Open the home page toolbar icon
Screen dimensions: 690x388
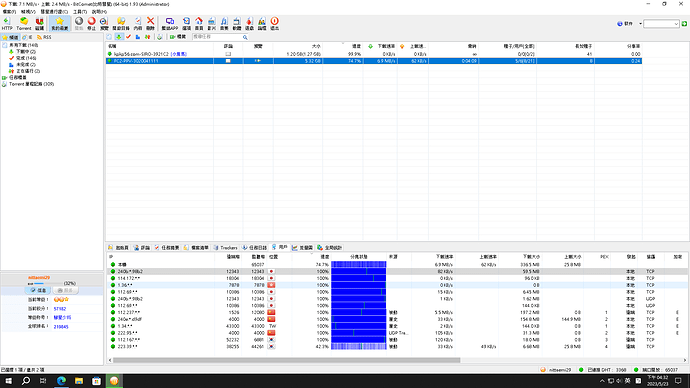click(x=199, y=23)
